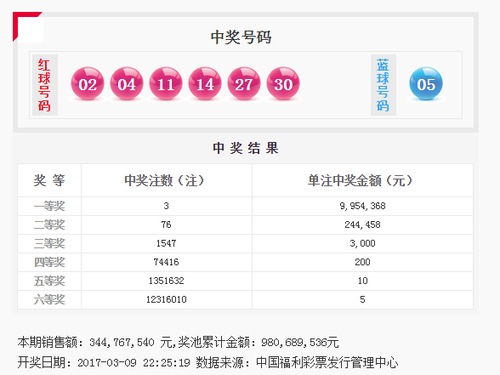Click the first prize amount 9,954,368
The height and width of the screenshot is (375, 500).
click(363, 206)
